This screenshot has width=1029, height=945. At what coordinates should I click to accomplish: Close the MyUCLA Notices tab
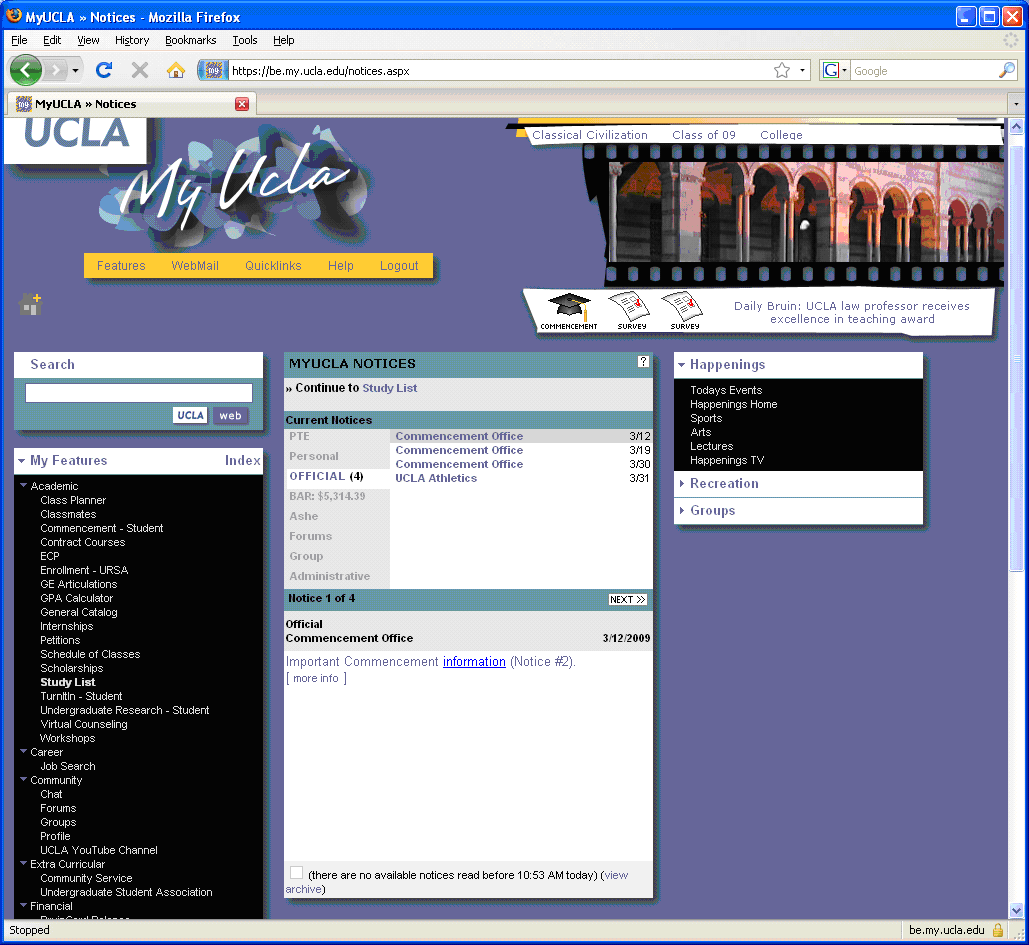242,104
